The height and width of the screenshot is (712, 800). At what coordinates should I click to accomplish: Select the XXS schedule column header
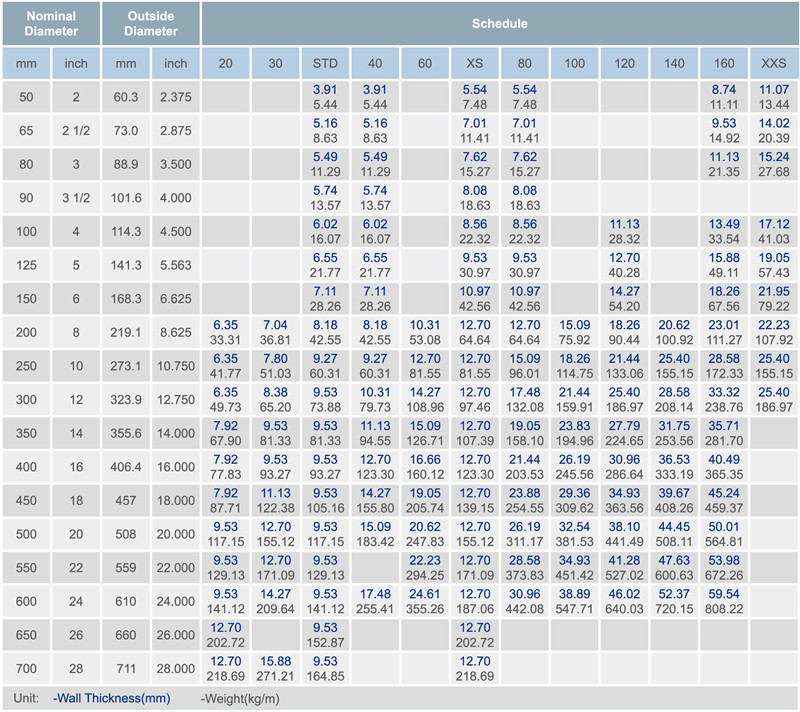[x=773, y=63]
